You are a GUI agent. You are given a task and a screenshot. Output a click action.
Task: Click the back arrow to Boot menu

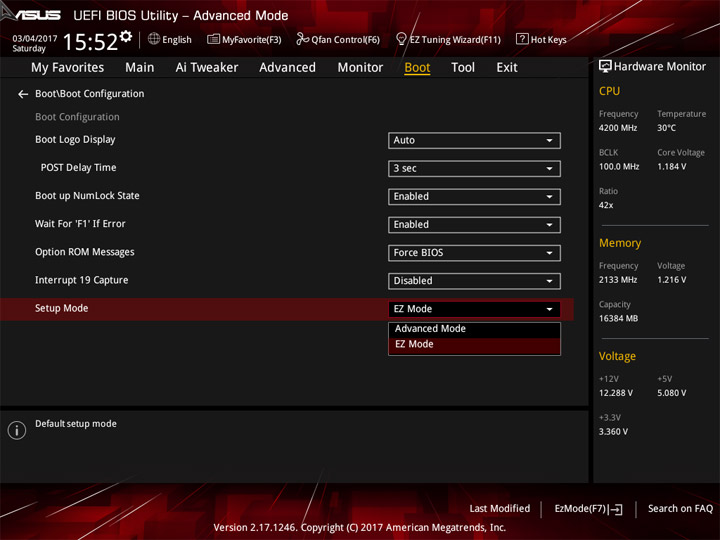click(x=23, y=94)
